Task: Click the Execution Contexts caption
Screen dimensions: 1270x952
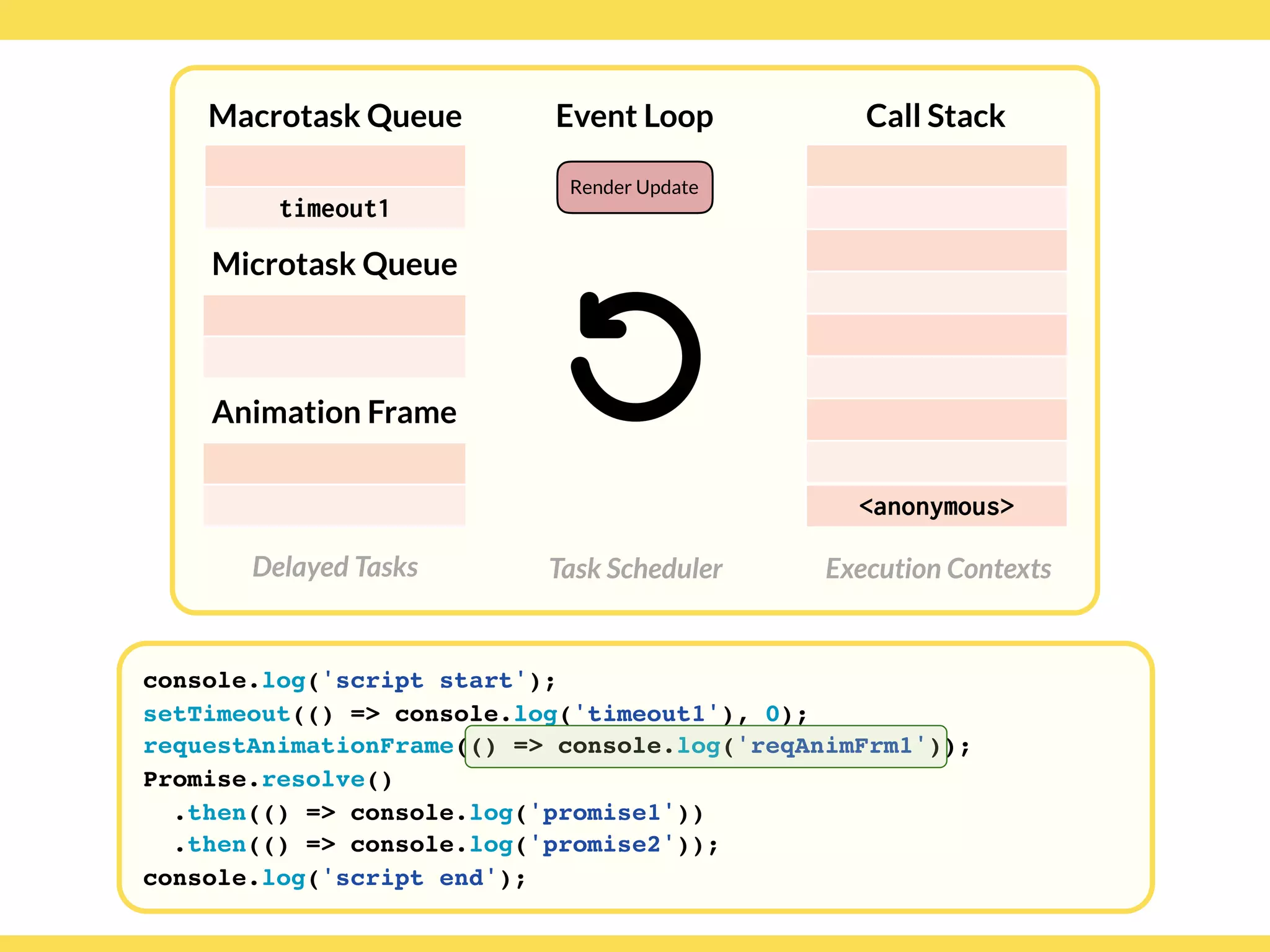Action: click(938, 568)
